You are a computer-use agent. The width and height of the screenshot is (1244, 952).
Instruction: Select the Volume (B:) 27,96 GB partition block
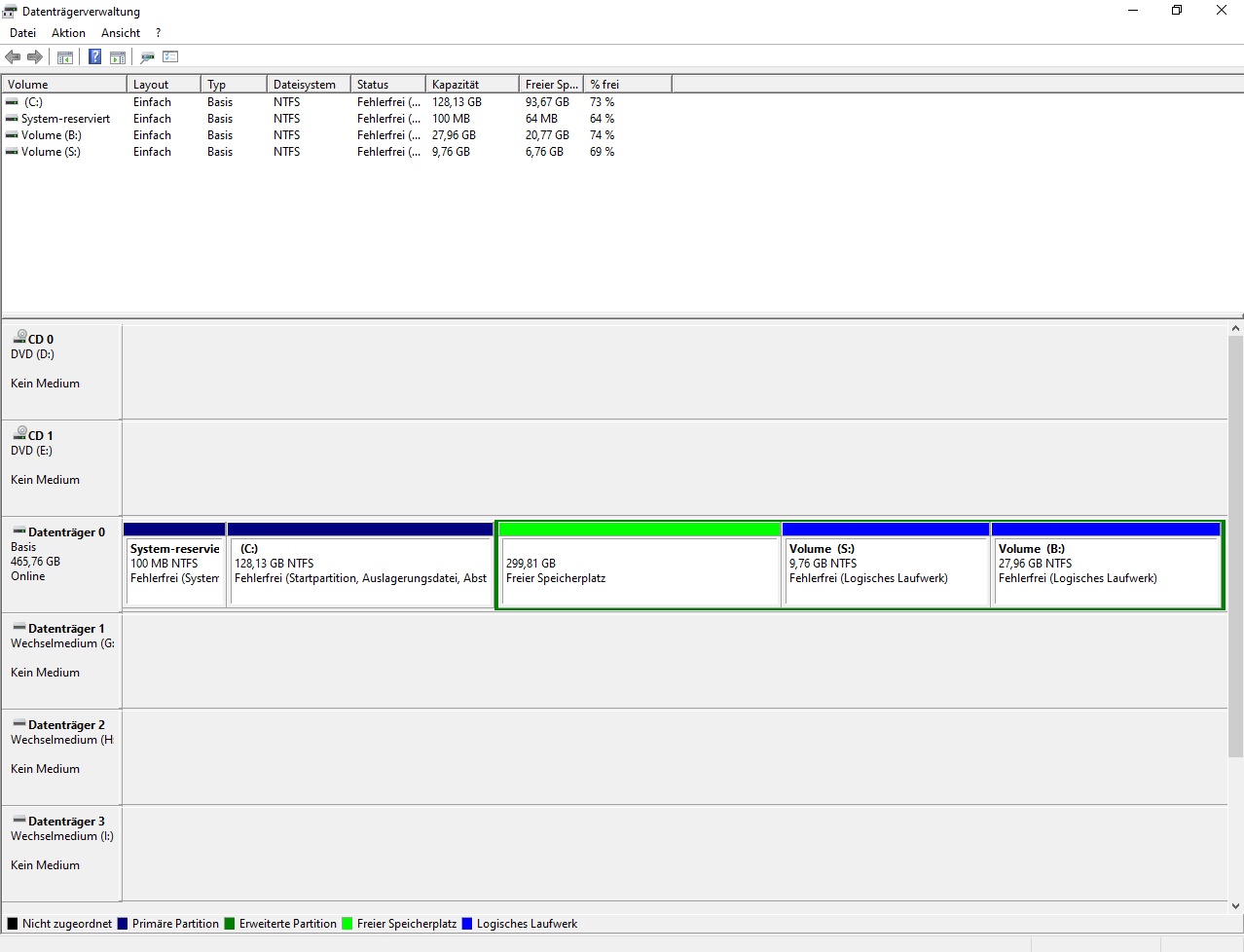[1106, 566]
